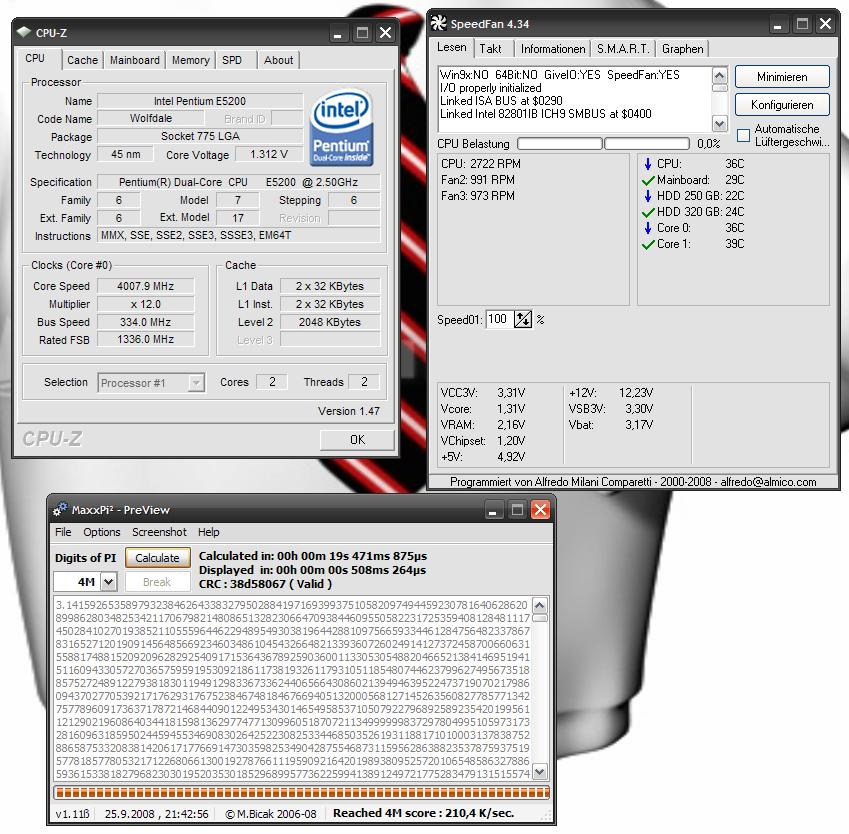Click the down arrow icon beside CPU temperature
Screen dimensions: 849x834
pos(648,164)
